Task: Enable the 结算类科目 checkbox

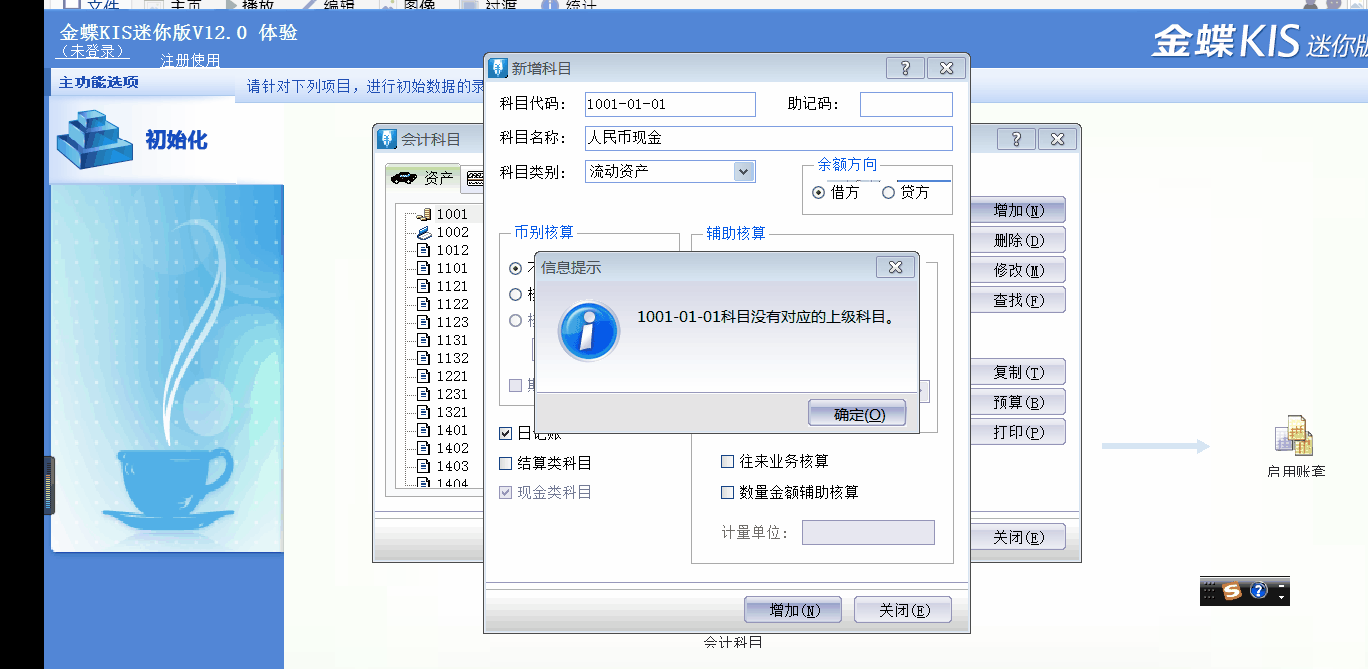Action: (x=506, y=463)
